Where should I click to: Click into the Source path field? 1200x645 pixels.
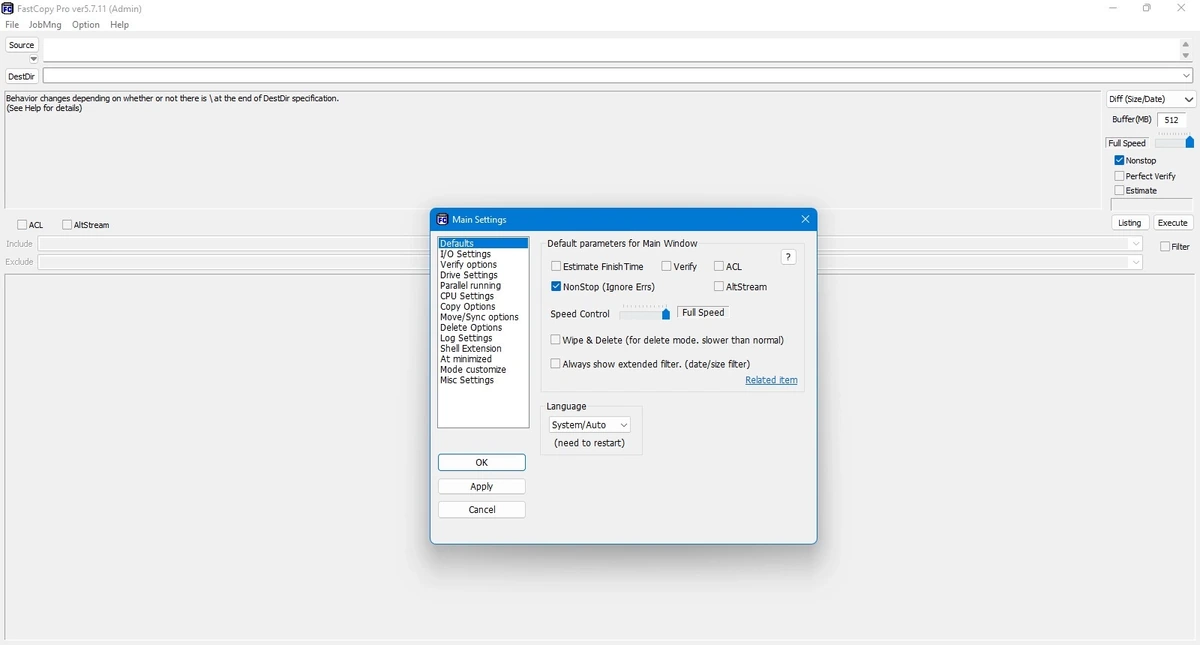610,50
